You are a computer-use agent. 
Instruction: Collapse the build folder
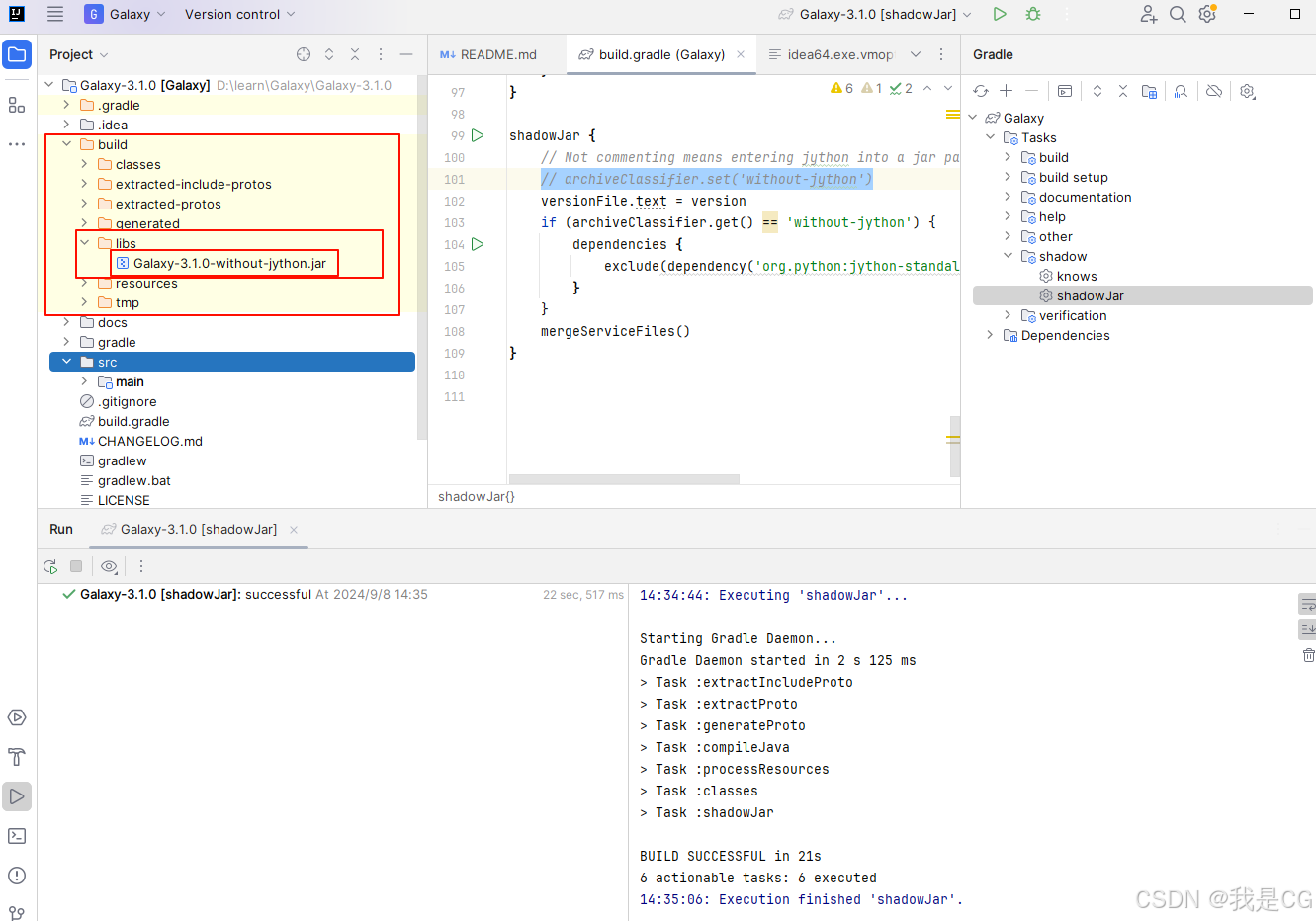click(x=67, y=144)
